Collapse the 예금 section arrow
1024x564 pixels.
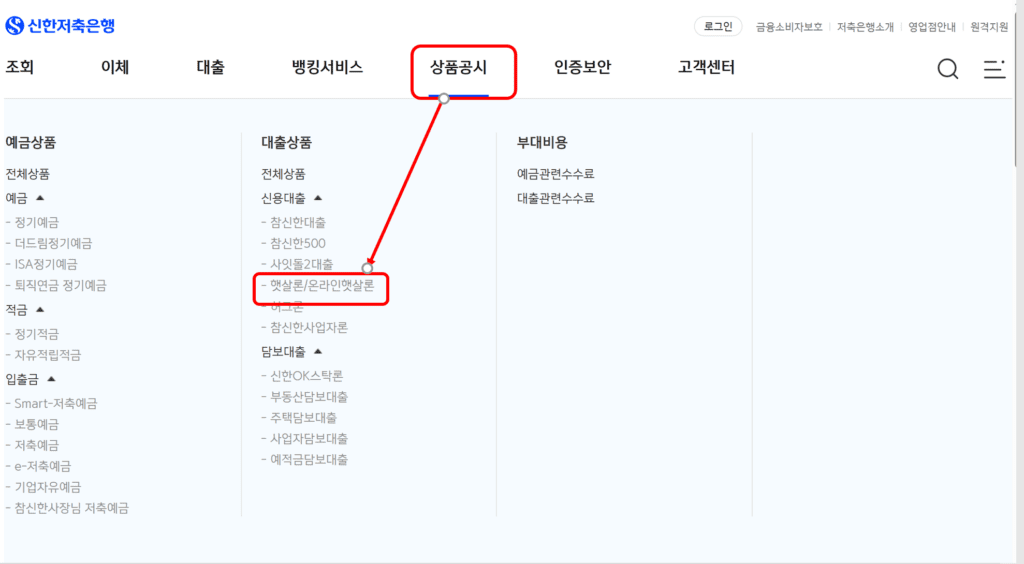tap(40, 198)
